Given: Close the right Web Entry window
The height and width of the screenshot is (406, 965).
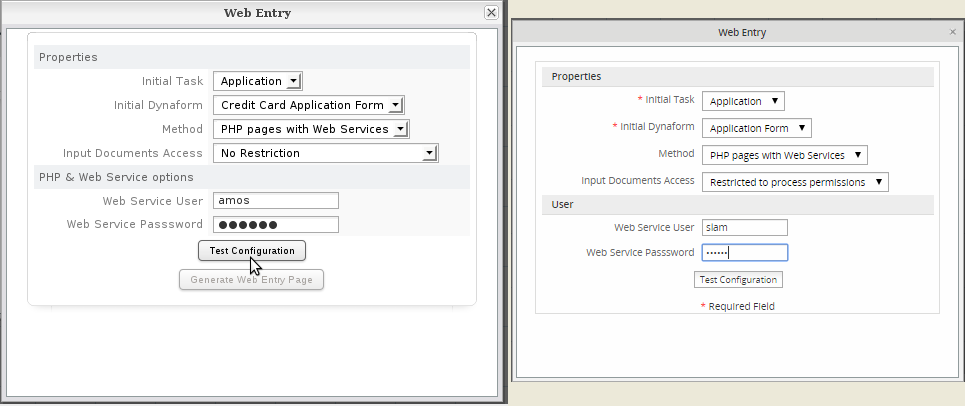Looking at the screenshot, I should click(x=952, y=32).
